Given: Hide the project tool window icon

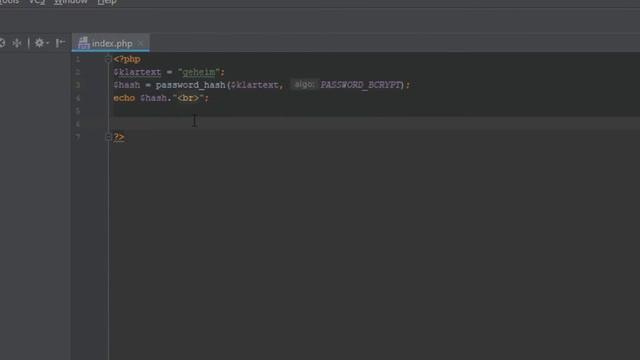Looking at the screenshot, I should coord(60,43).
